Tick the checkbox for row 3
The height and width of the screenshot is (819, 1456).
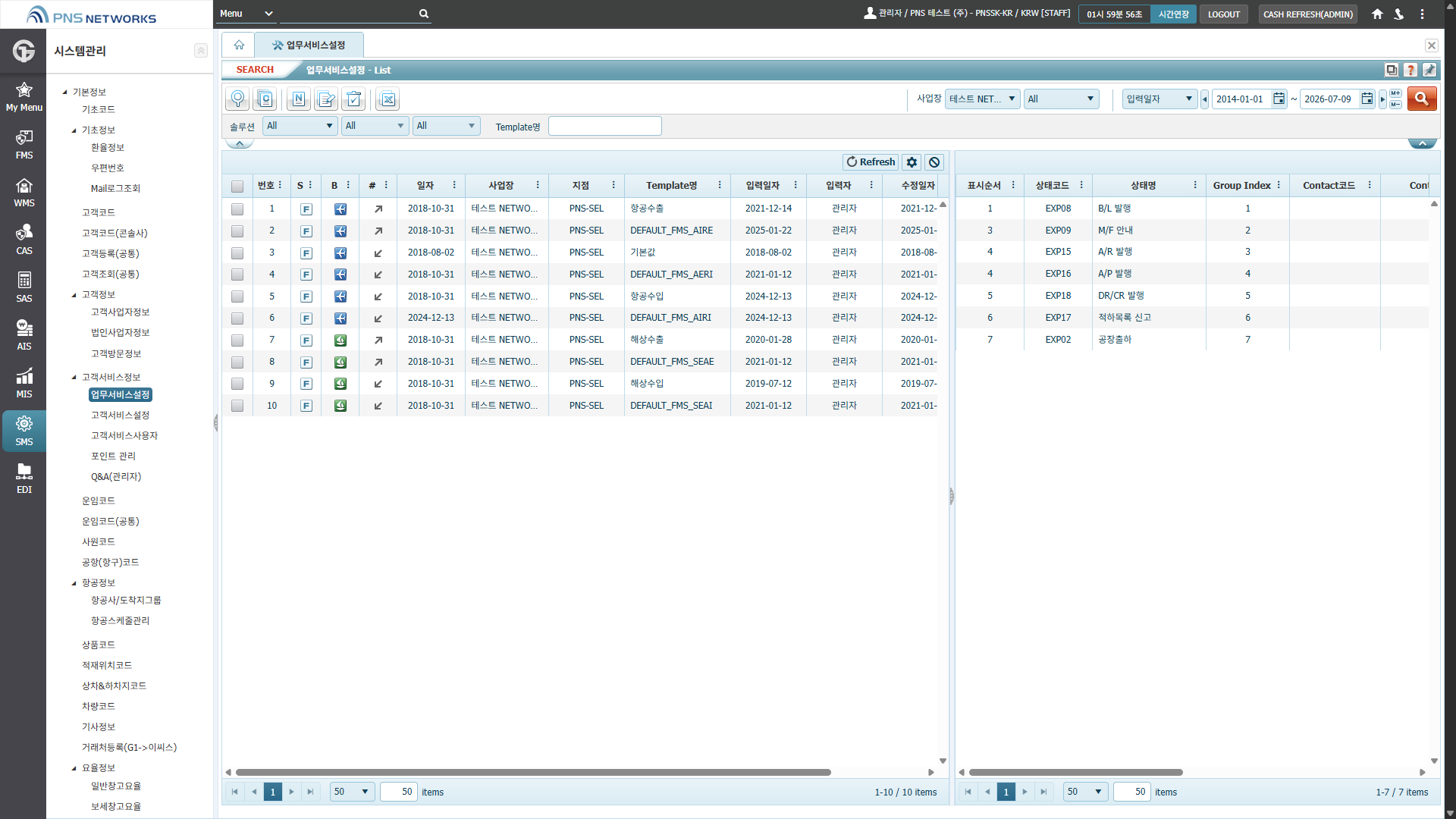(237, 253)
